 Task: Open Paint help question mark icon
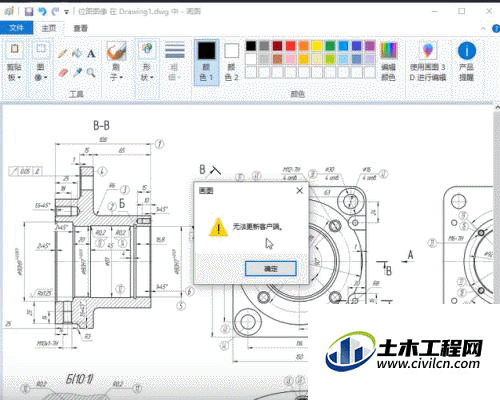tap(496, 29)
